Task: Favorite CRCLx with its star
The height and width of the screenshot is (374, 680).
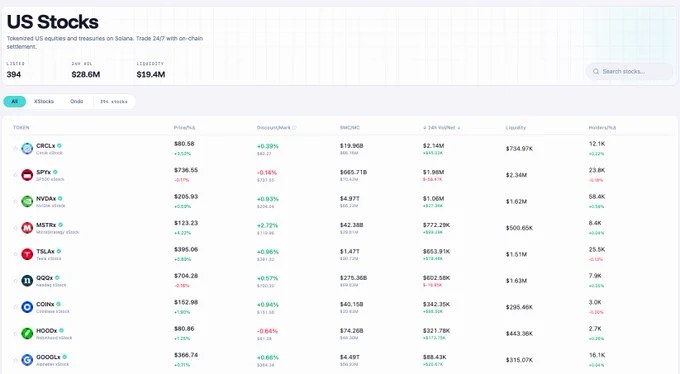Action: tap(16, 149)
